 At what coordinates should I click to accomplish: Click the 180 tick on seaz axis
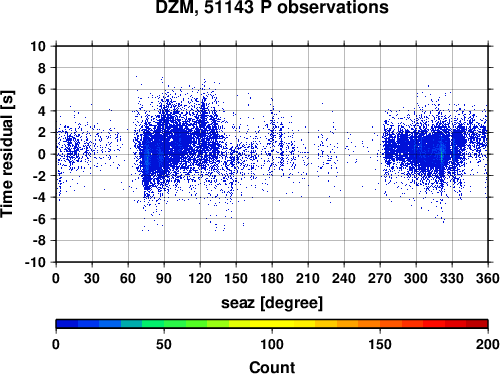(x=272, y=278)
